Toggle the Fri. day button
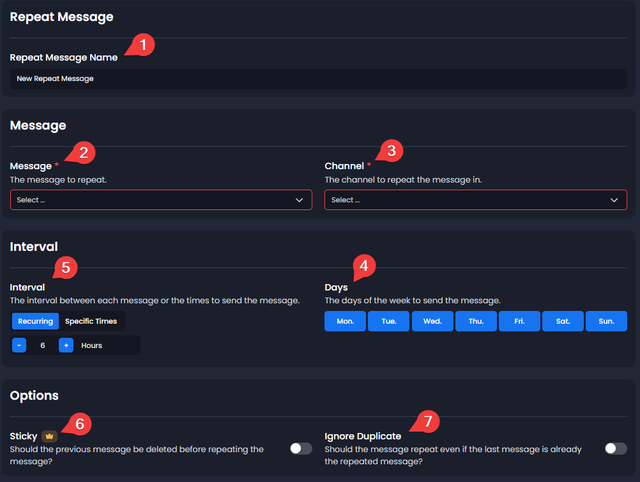The height and width of the screenshot is (482, 640). coord(519,321)
